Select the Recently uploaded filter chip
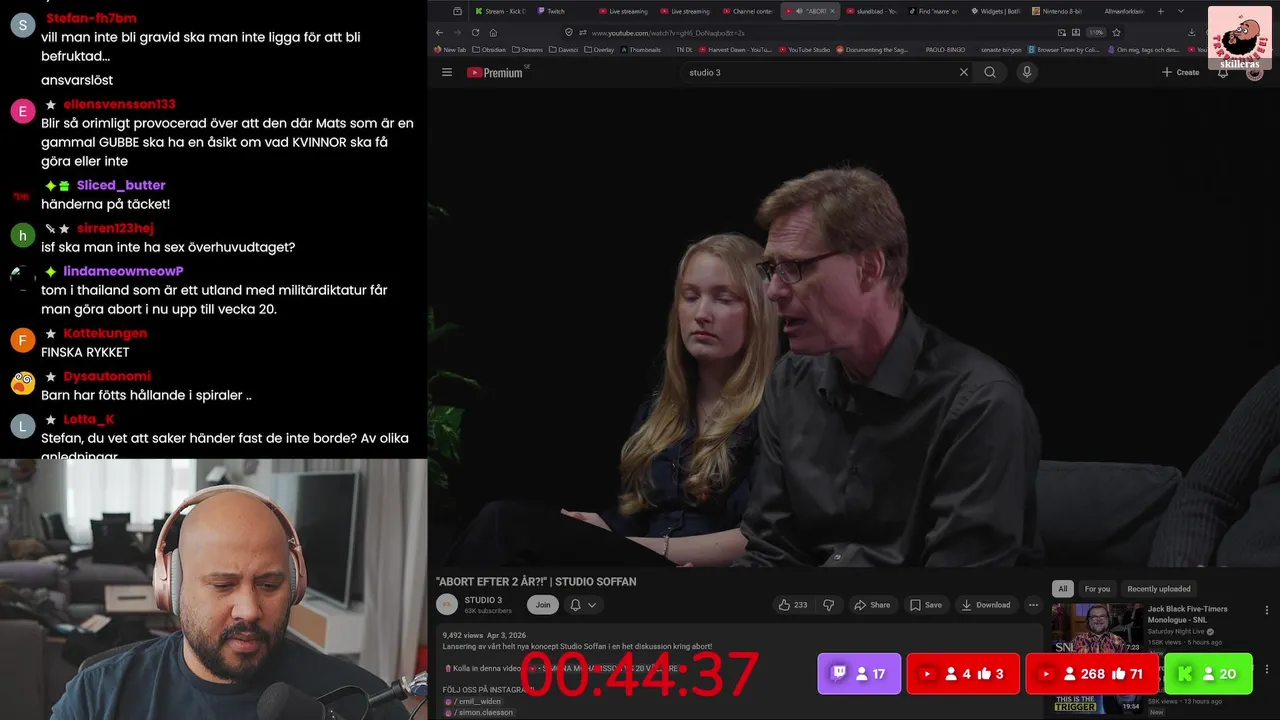This screenshot has height=720, width=1280. [x=1159, y=589]
